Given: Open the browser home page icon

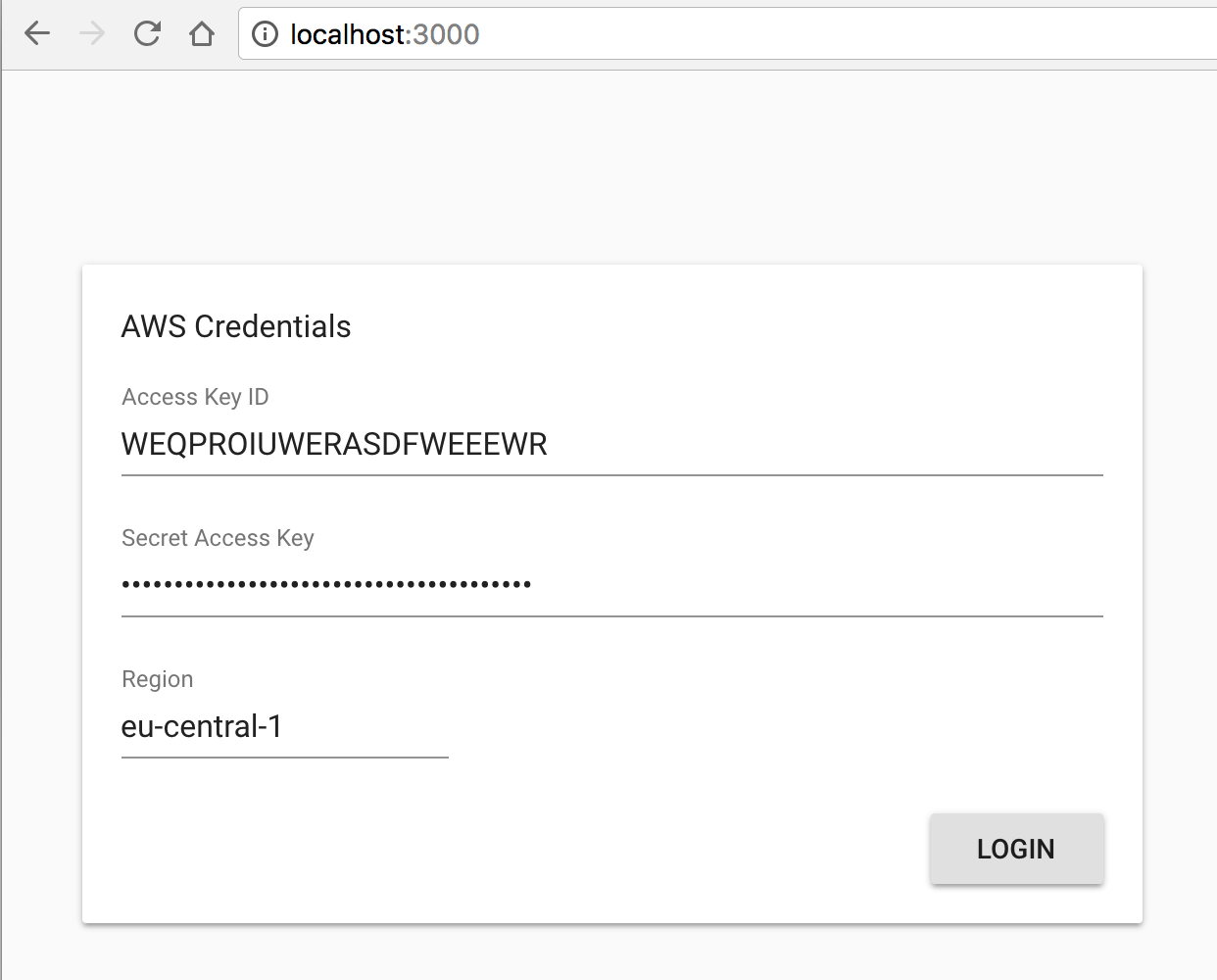Looking at the screenshot, I should click(x=202, y=32).
